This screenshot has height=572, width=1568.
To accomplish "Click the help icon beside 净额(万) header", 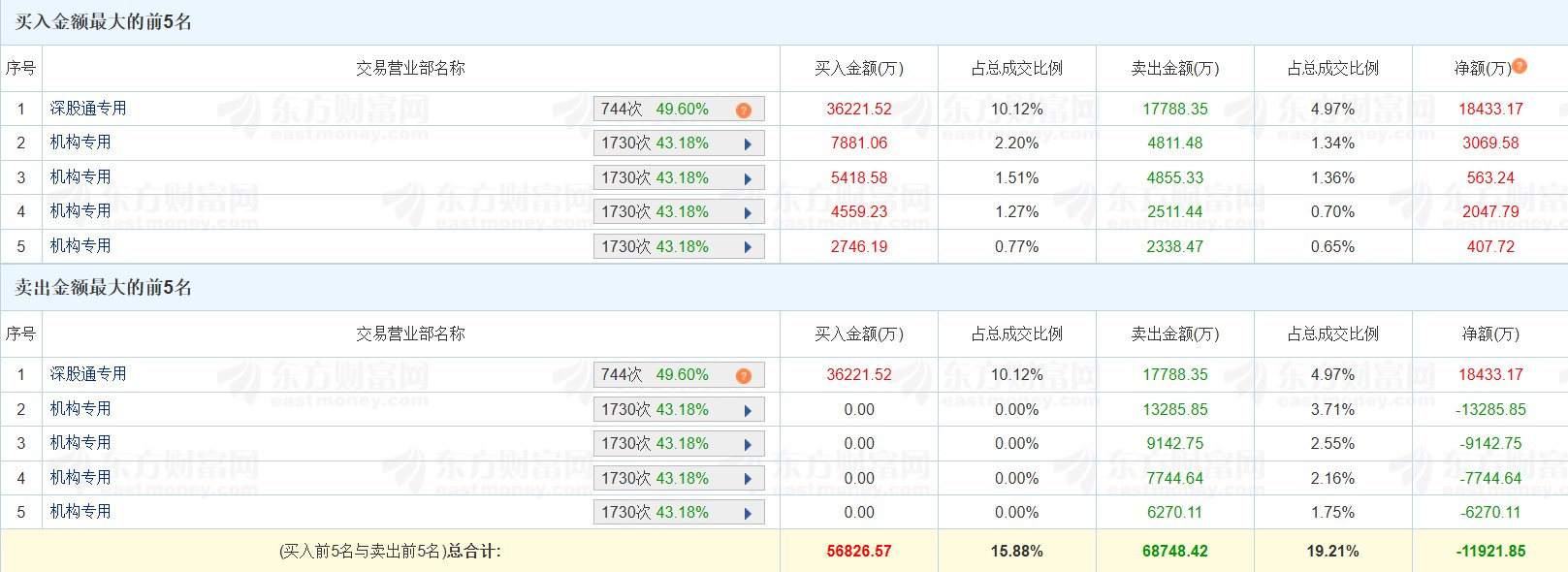I will tap(1520, 66).
